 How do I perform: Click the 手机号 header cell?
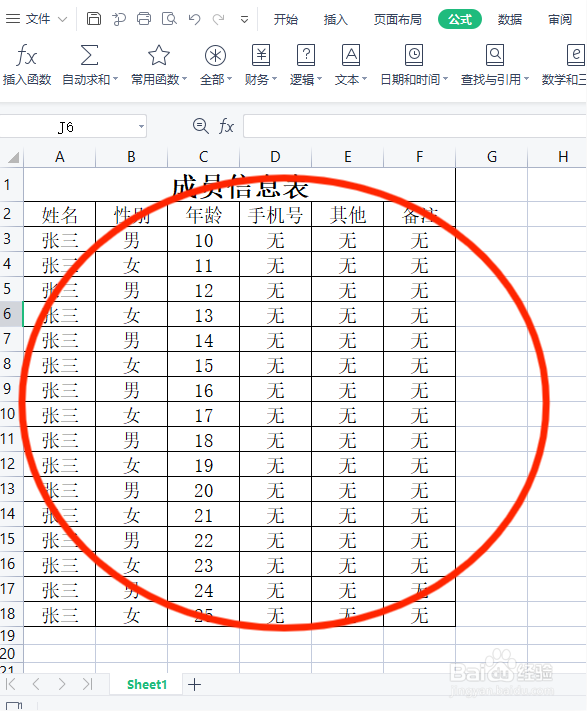tap(275, 214)
